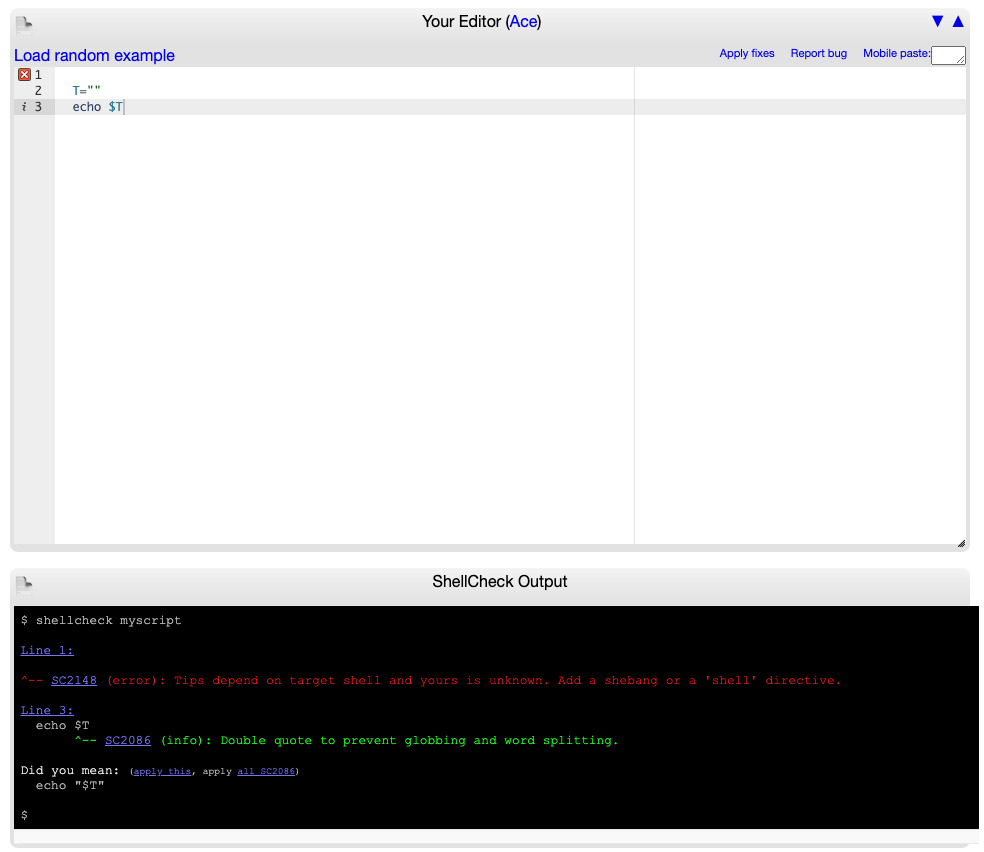Viewport: 984px width, 852px height.
Task: Open the SC2148 error code link
Action: click(74, 680)
